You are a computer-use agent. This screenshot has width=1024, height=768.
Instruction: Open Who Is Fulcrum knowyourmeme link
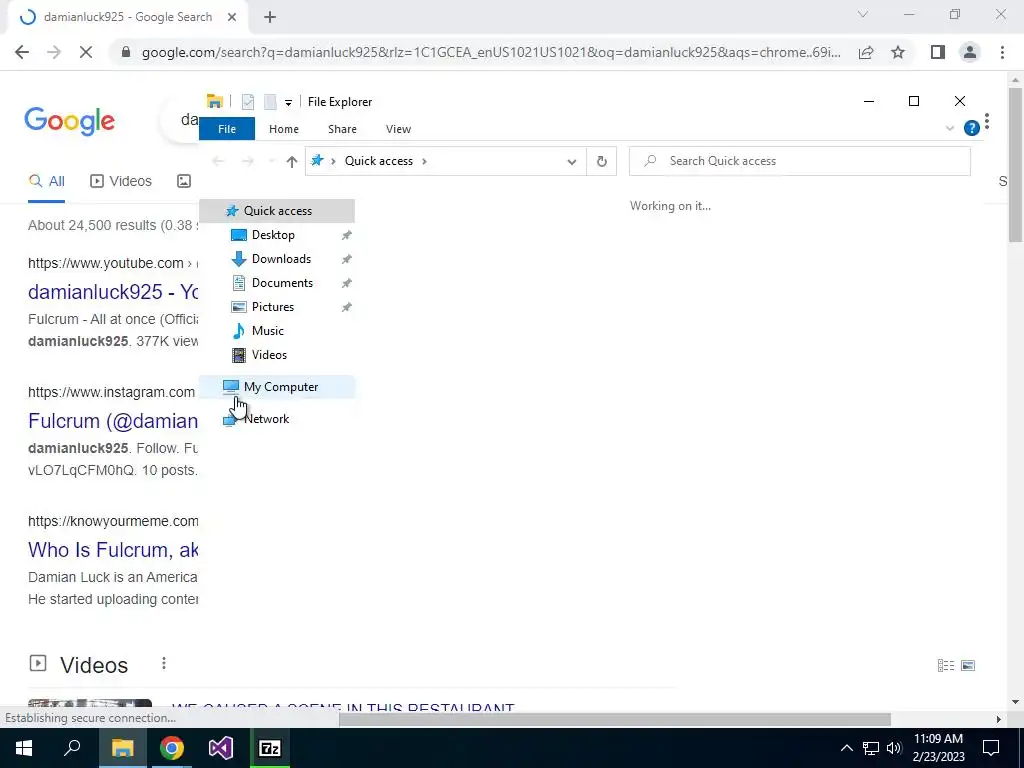[113, 550]
